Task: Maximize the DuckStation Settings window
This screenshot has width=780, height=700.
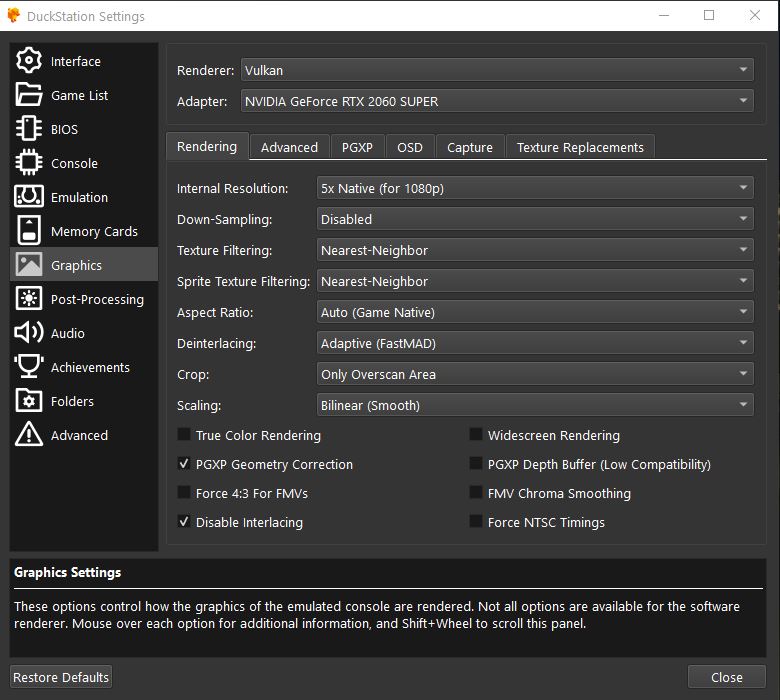Action: (709, 15)
